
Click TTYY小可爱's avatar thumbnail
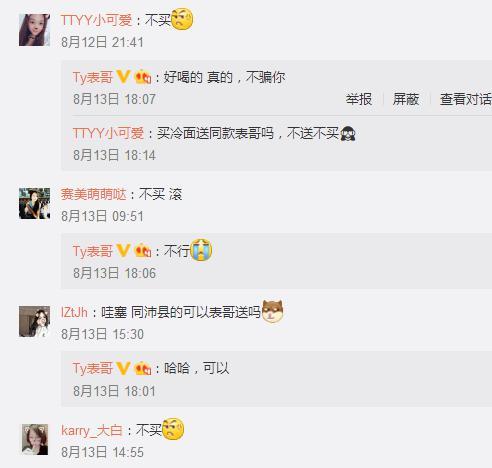tap(34, 30)
